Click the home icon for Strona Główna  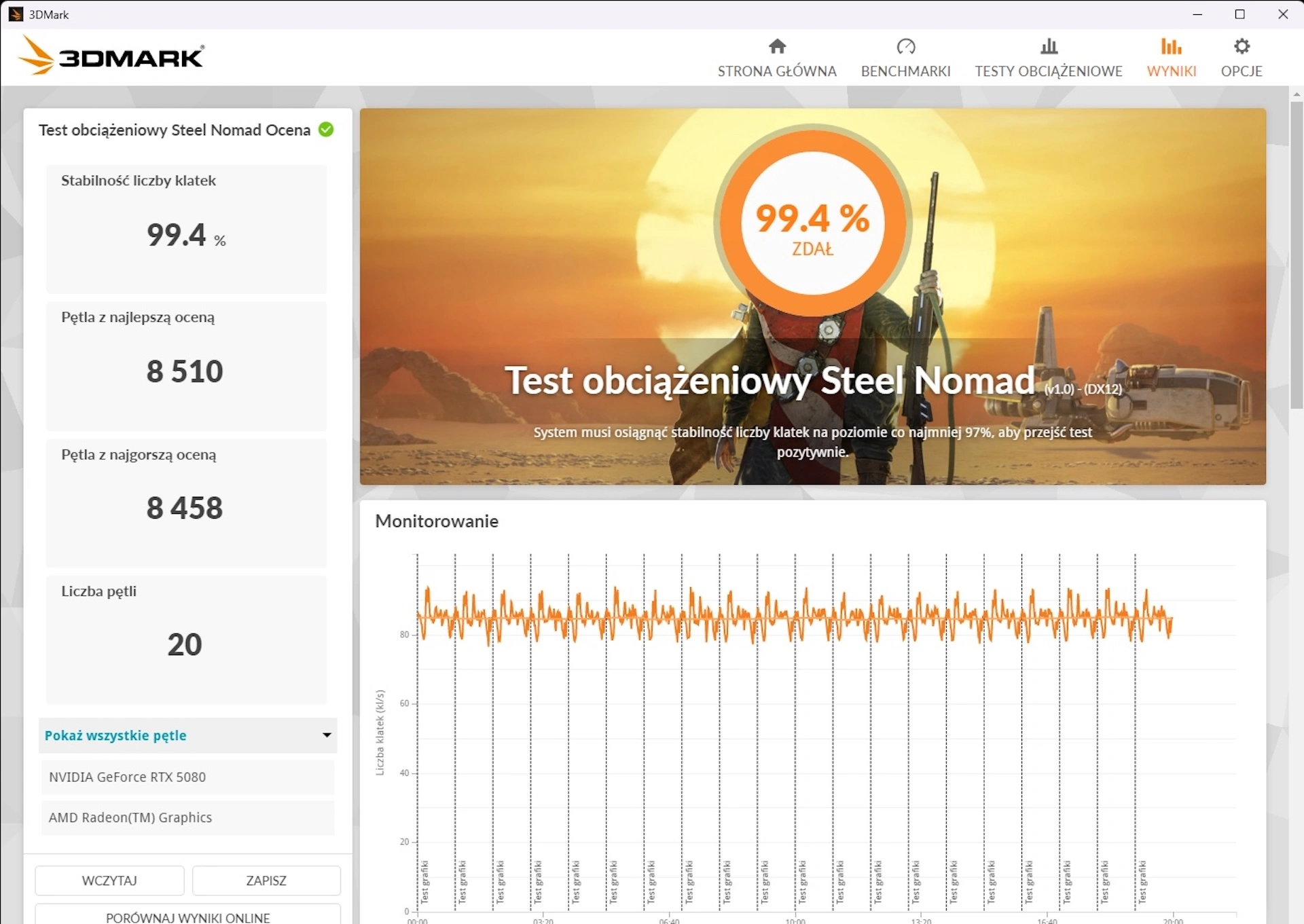tap(777, 46)
